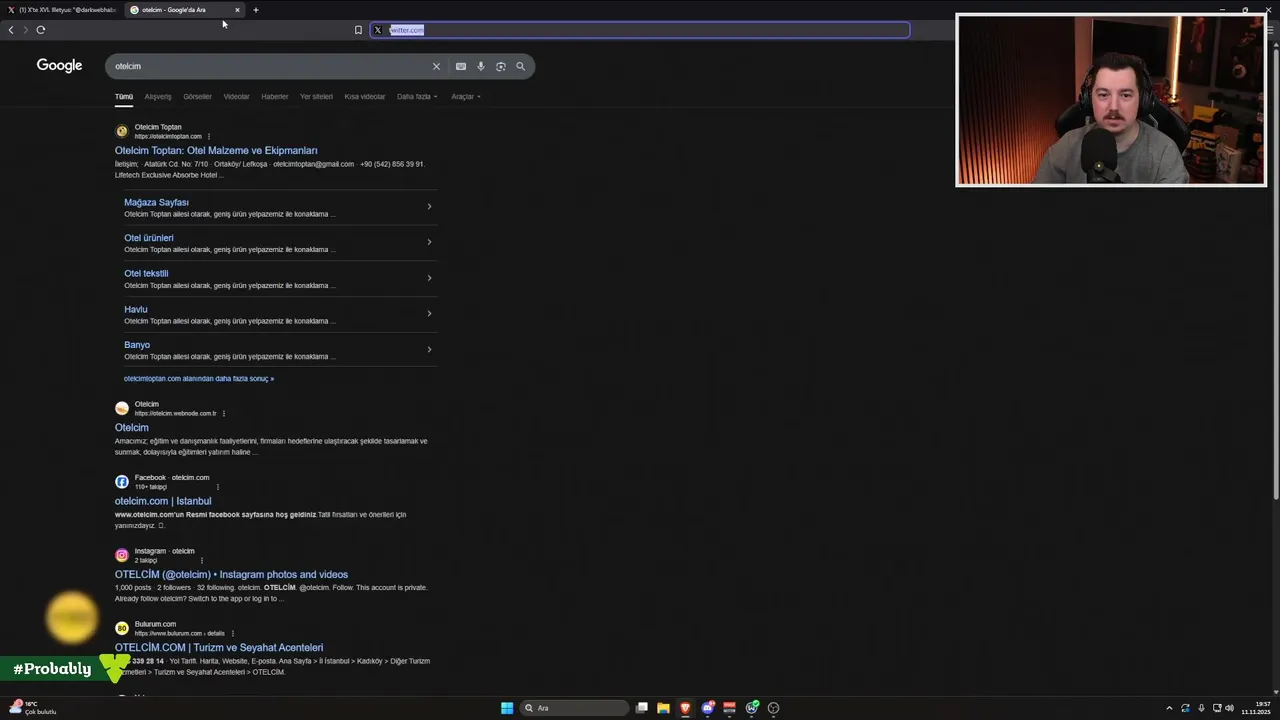The height and width of the screenshot is (720, 1280).
Task: Switch to the X browser tab
Action: tap(64, 10)
